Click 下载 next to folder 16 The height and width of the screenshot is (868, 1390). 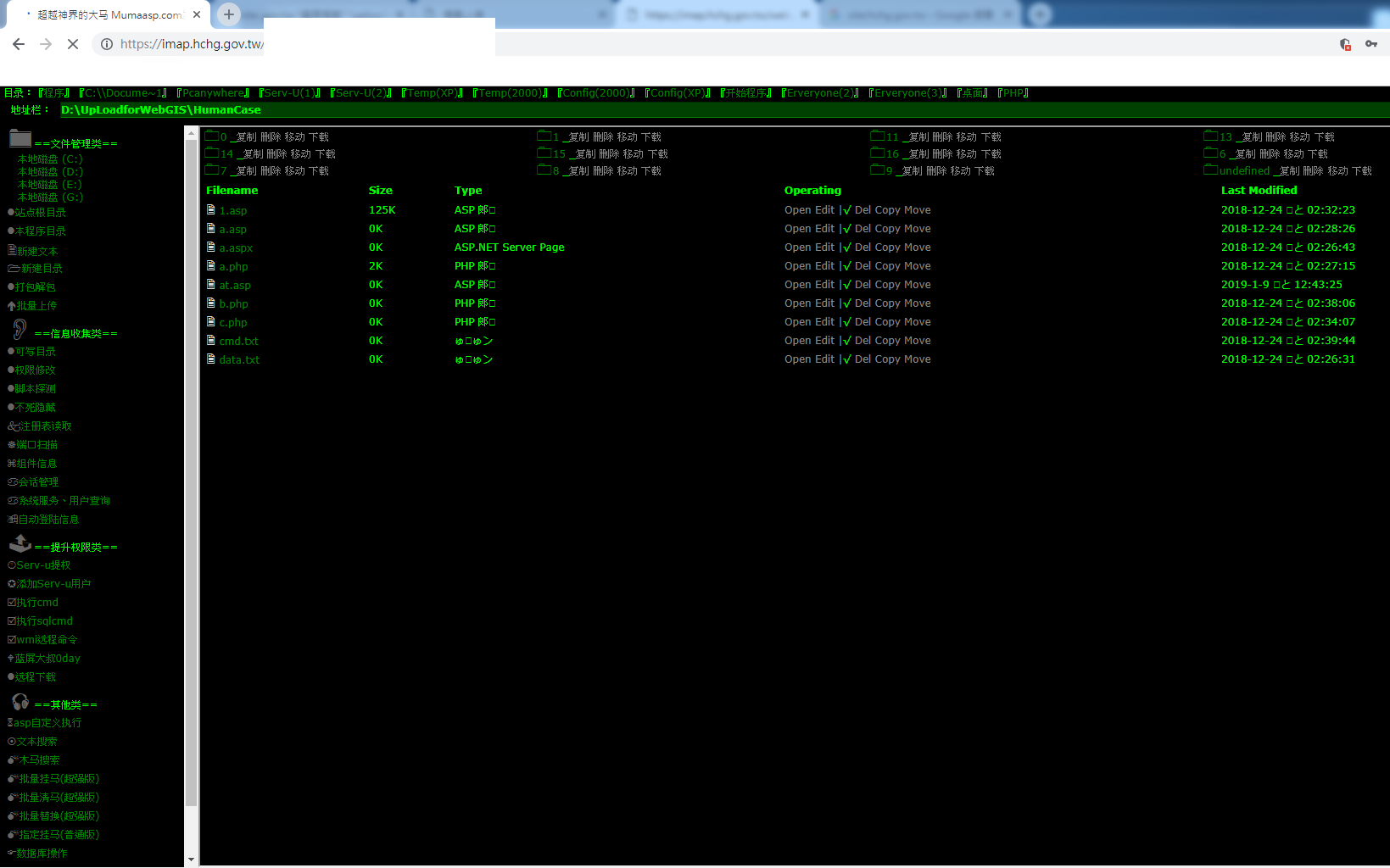pyautogui.click(x=991, y=153)
